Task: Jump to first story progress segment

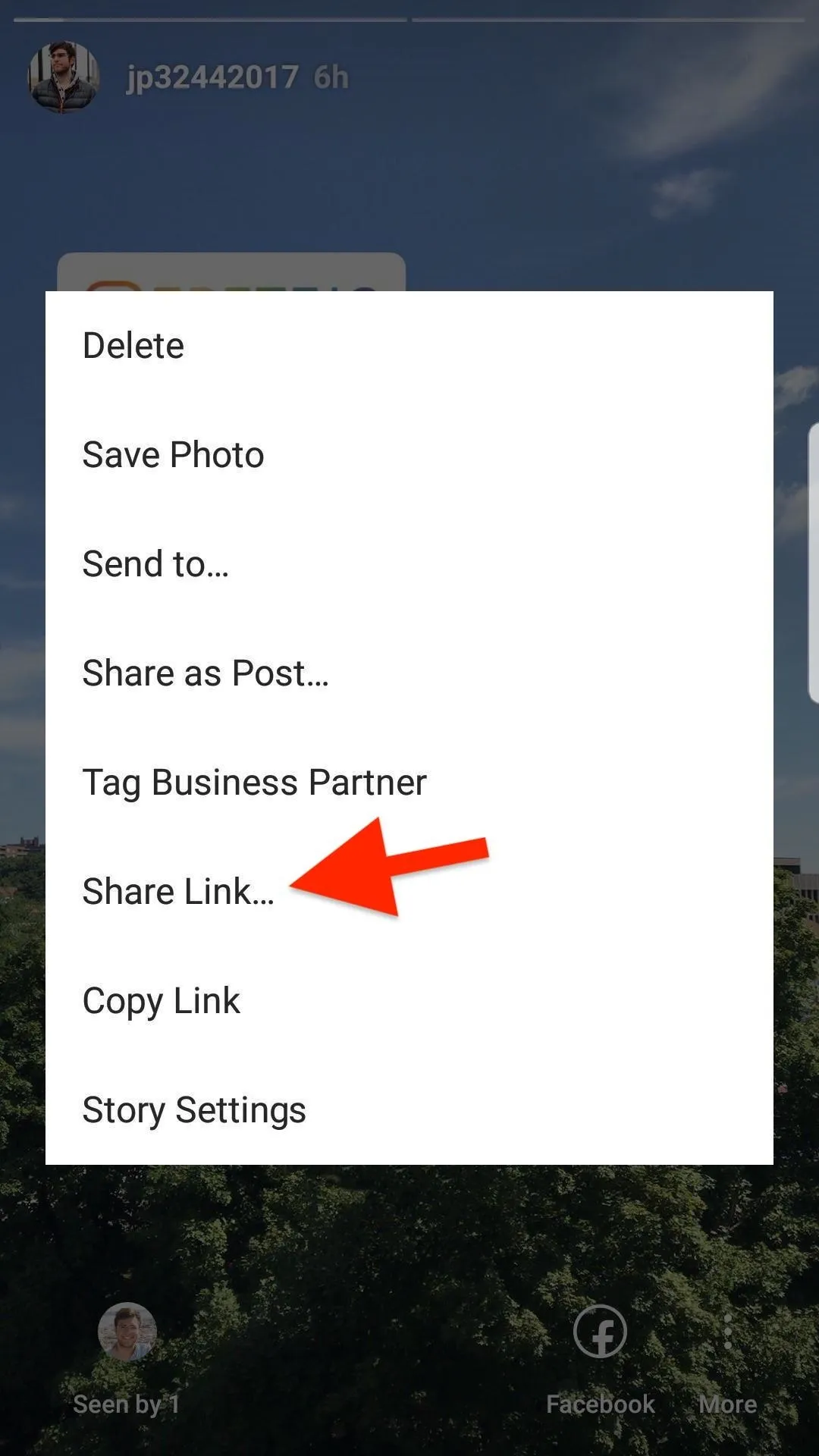Action: click(x=210, y=20)
